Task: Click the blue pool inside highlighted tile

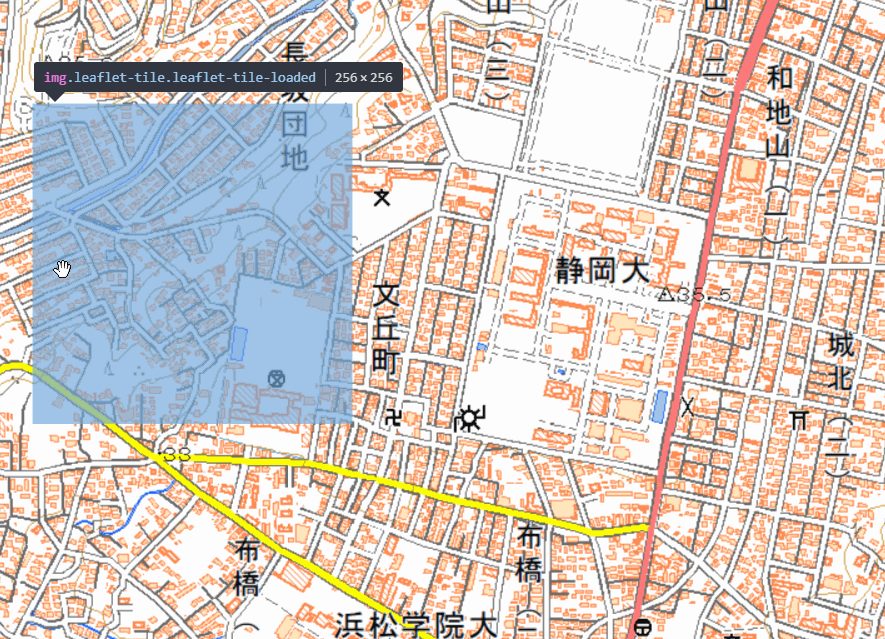Action: coord(239,343)
